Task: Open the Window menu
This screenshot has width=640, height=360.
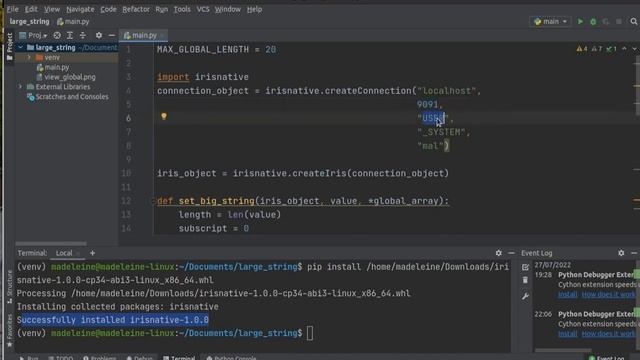Action: point(228,9)
